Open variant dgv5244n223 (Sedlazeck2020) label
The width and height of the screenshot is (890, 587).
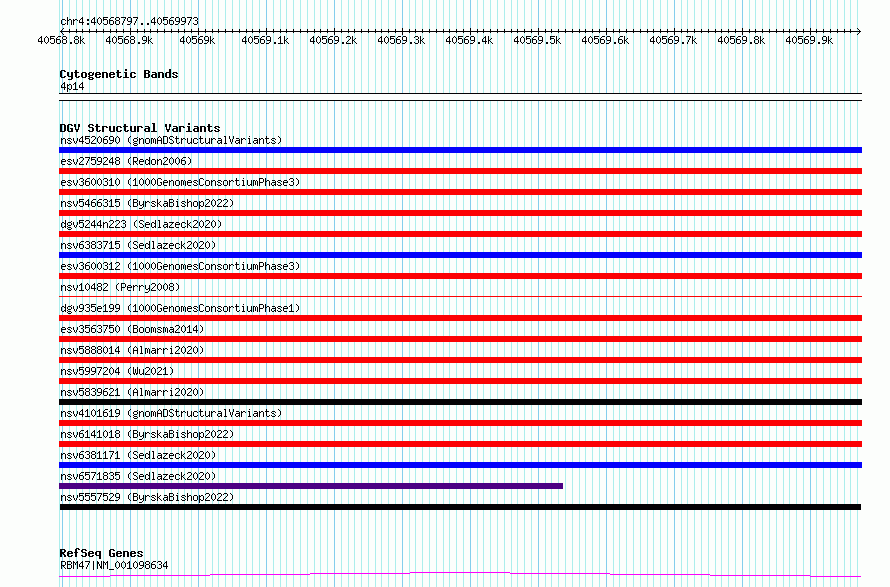pos(141,224)
